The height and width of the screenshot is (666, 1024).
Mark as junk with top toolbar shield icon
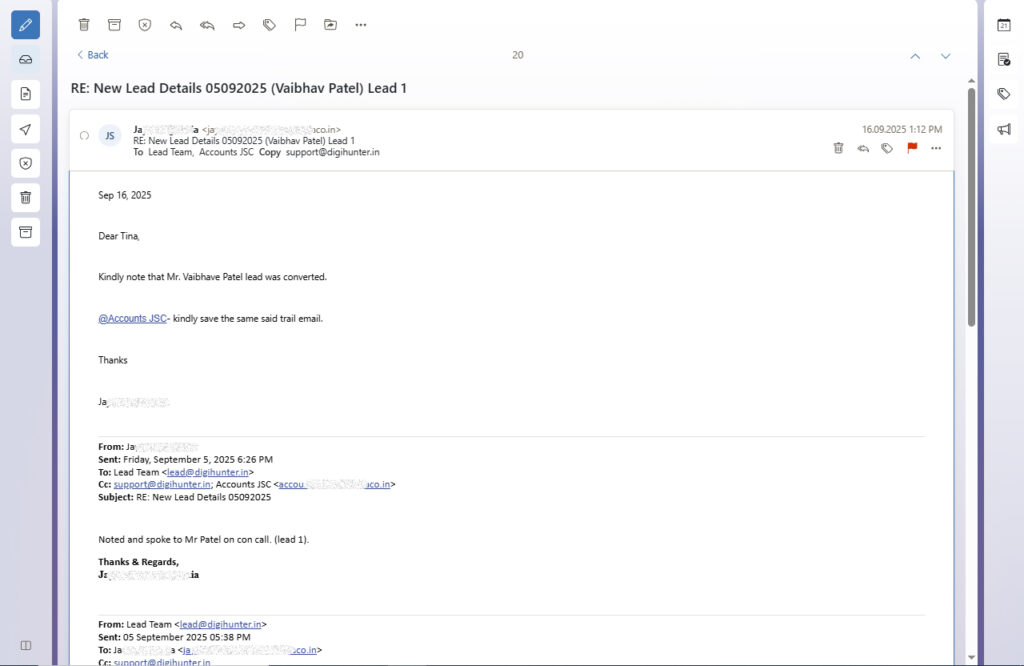145,25
